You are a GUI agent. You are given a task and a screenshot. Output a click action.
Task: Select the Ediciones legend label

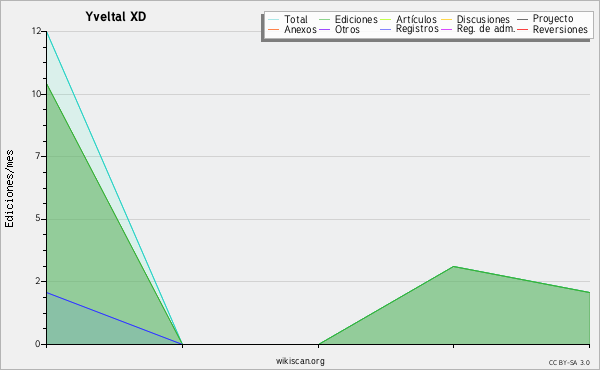coord(356,19)
